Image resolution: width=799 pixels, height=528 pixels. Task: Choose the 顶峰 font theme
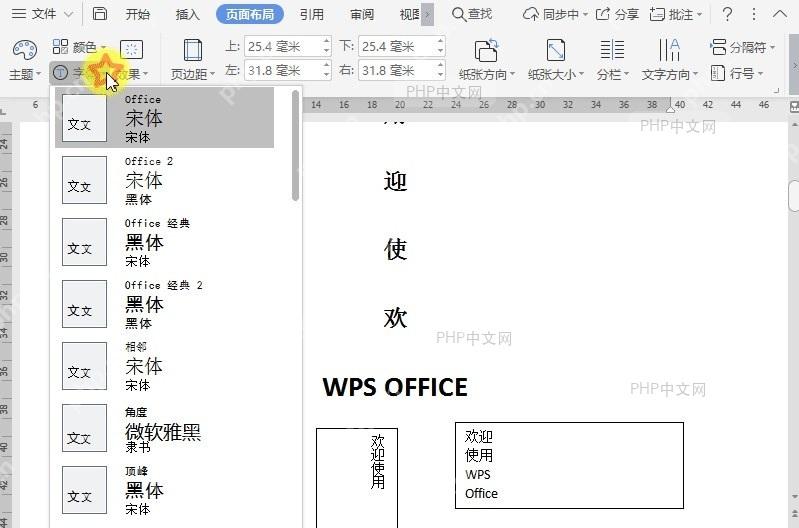click(x=164, y=490)
